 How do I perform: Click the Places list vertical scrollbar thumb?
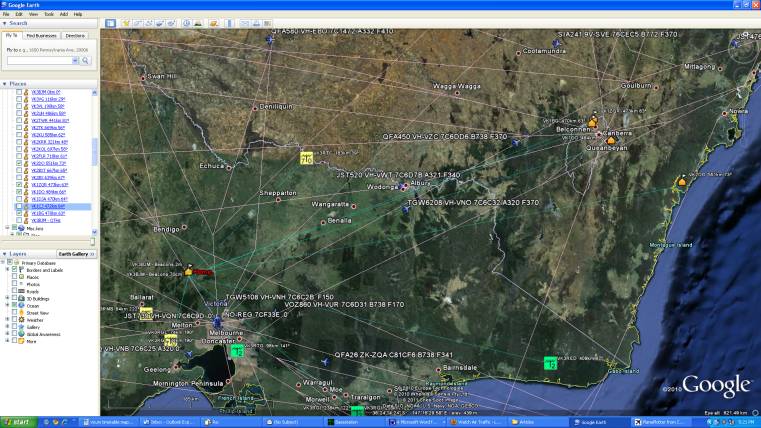[95, 151]
